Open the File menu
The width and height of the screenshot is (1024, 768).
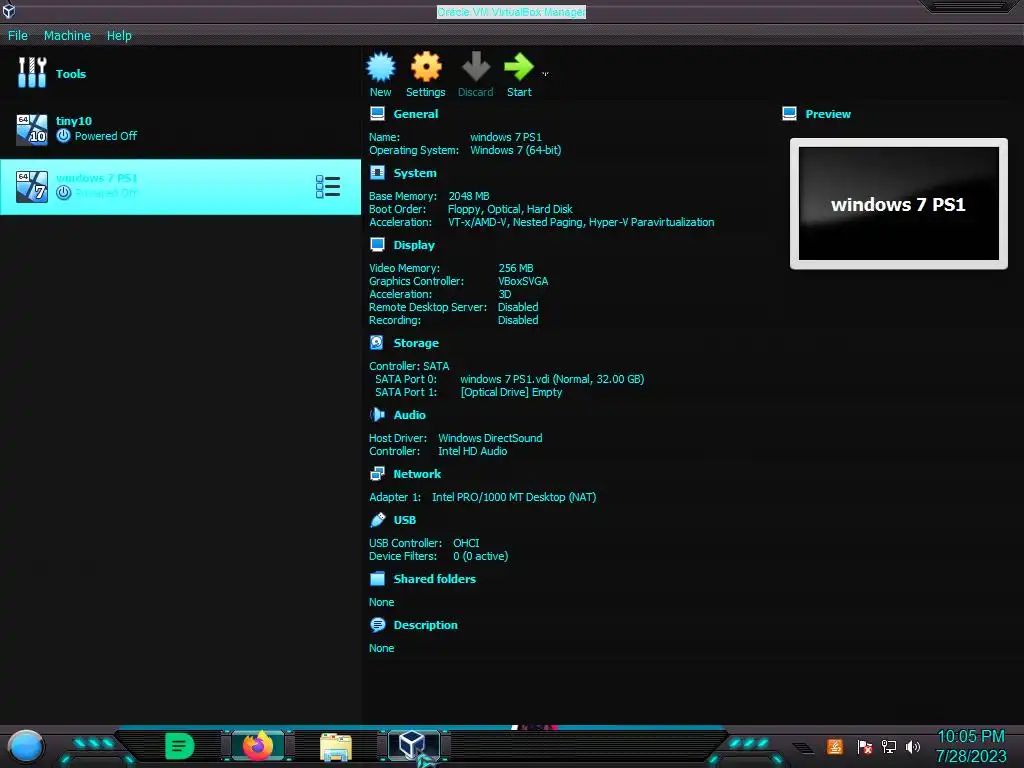pos(18,35)
